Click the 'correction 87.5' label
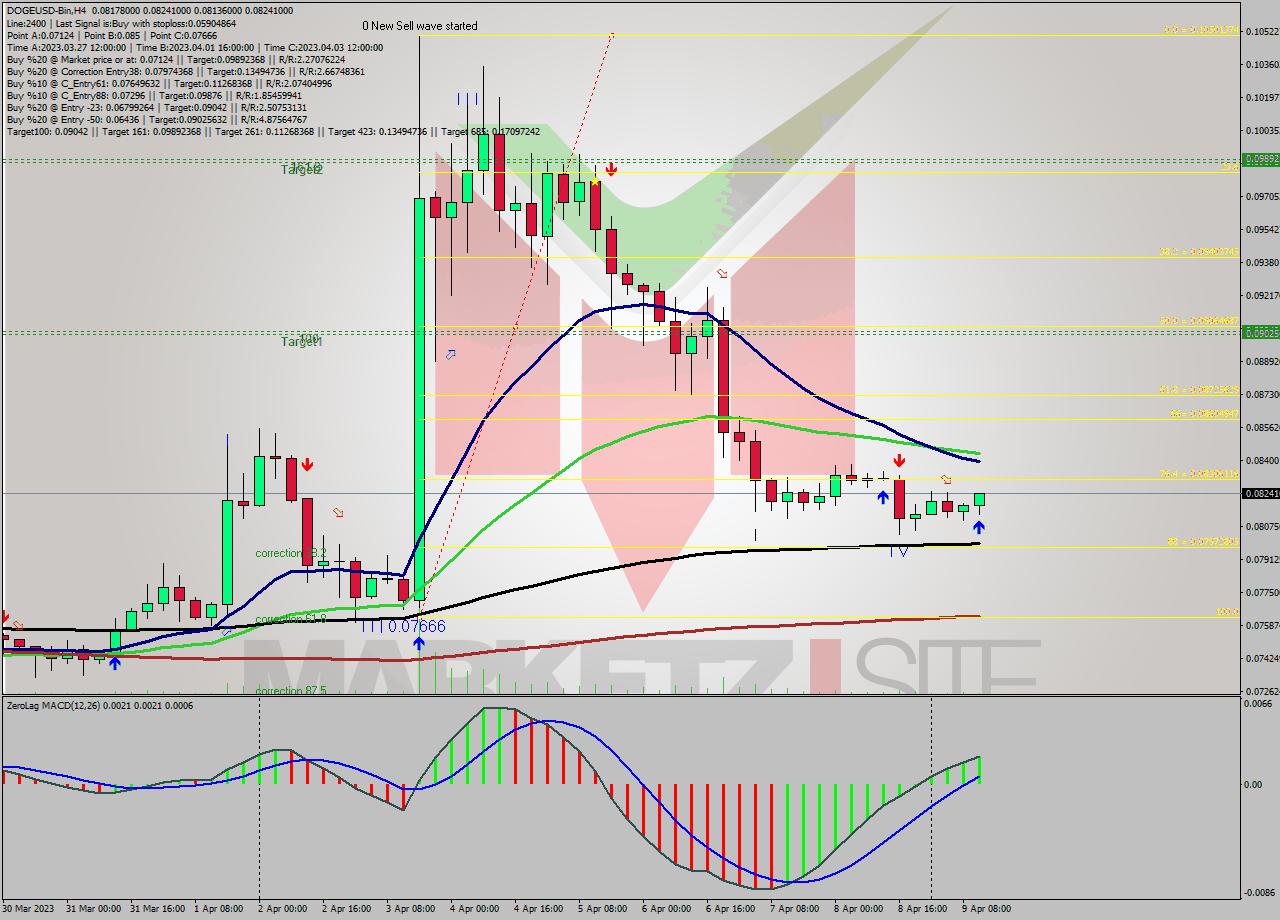 [291, 691]
